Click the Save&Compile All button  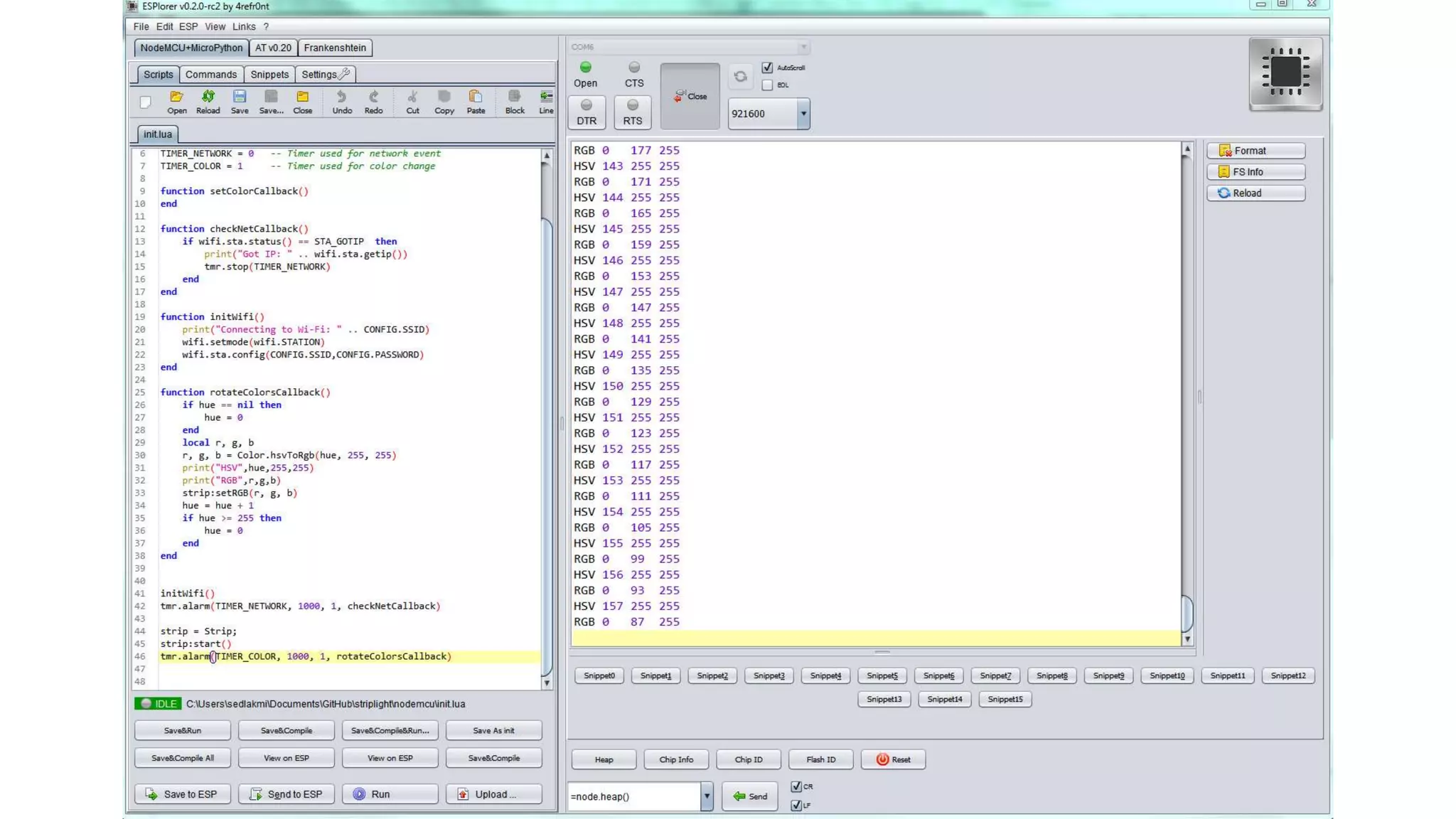(183, 758)
